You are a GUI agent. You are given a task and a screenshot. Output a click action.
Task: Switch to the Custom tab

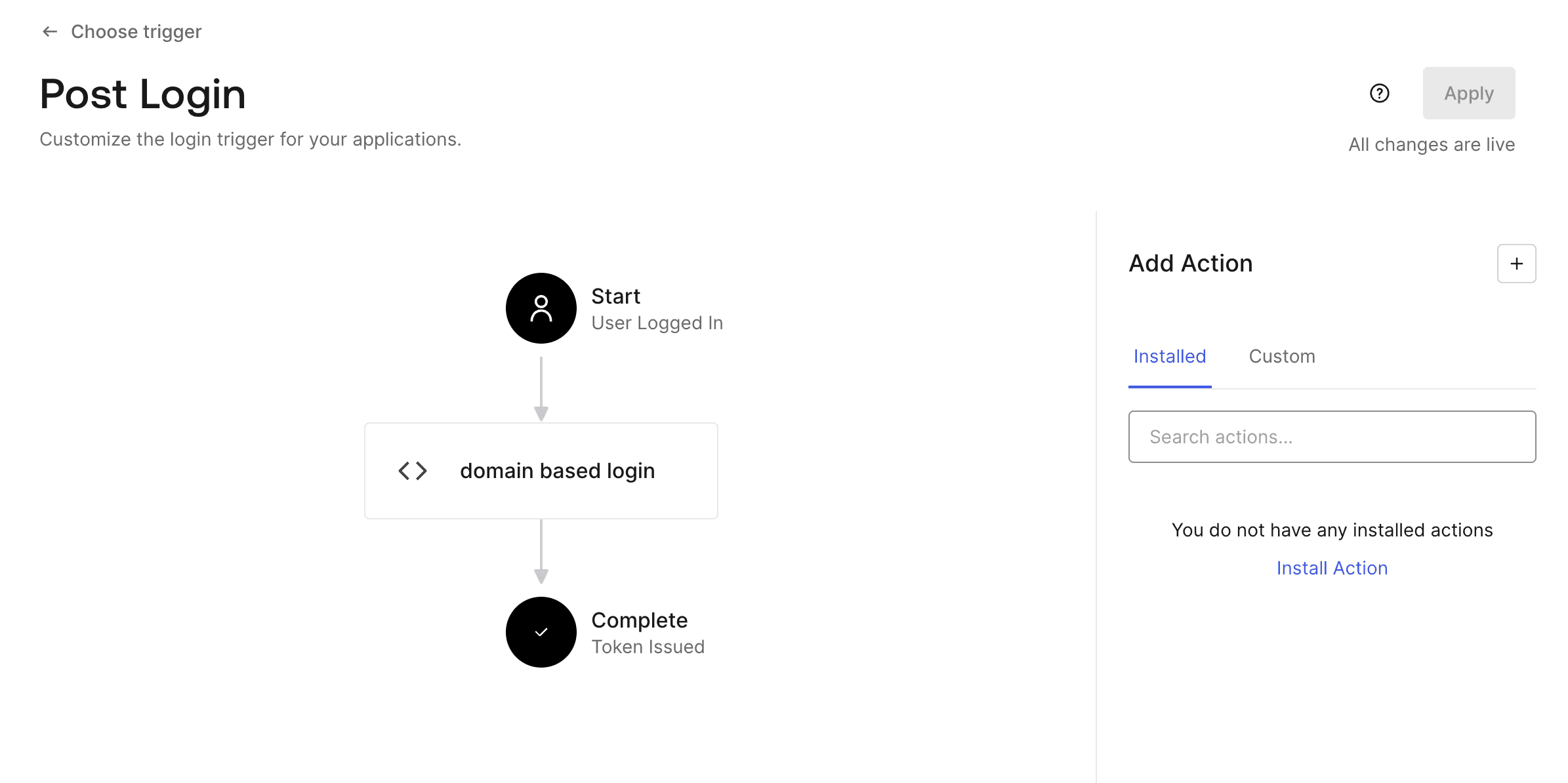pos(1282,357)
